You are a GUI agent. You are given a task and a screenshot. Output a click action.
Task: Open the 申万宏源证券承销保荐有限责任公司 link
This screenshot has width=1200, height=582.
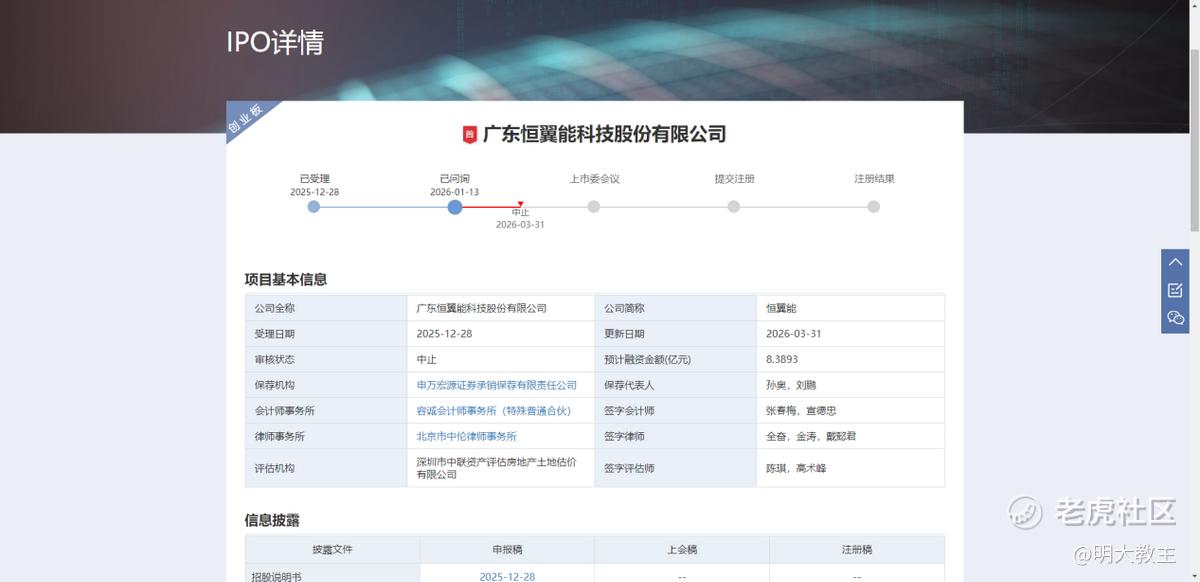point(496,385)
